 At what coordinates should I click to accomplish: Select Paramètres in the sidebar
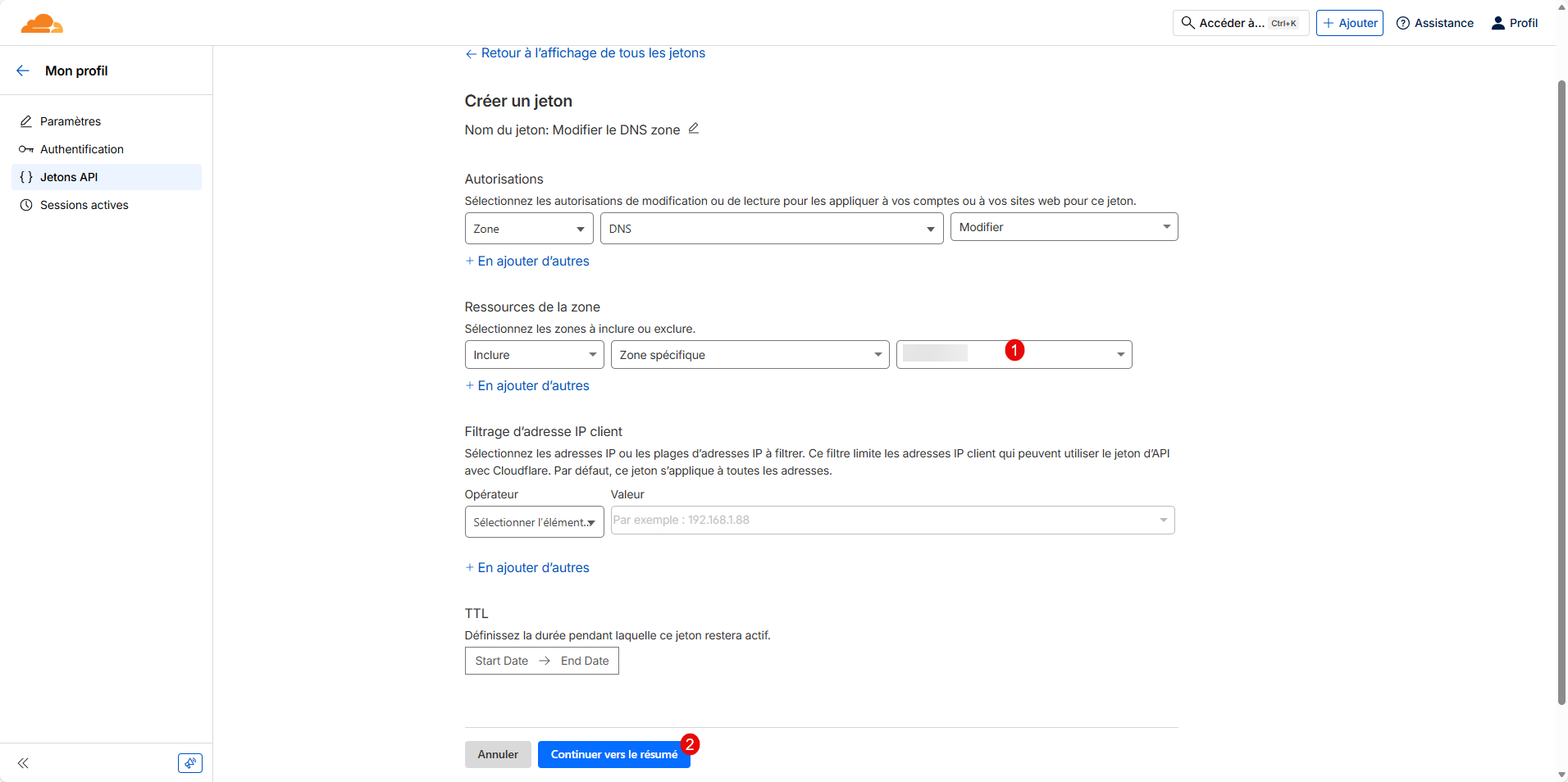click(71, 121)
